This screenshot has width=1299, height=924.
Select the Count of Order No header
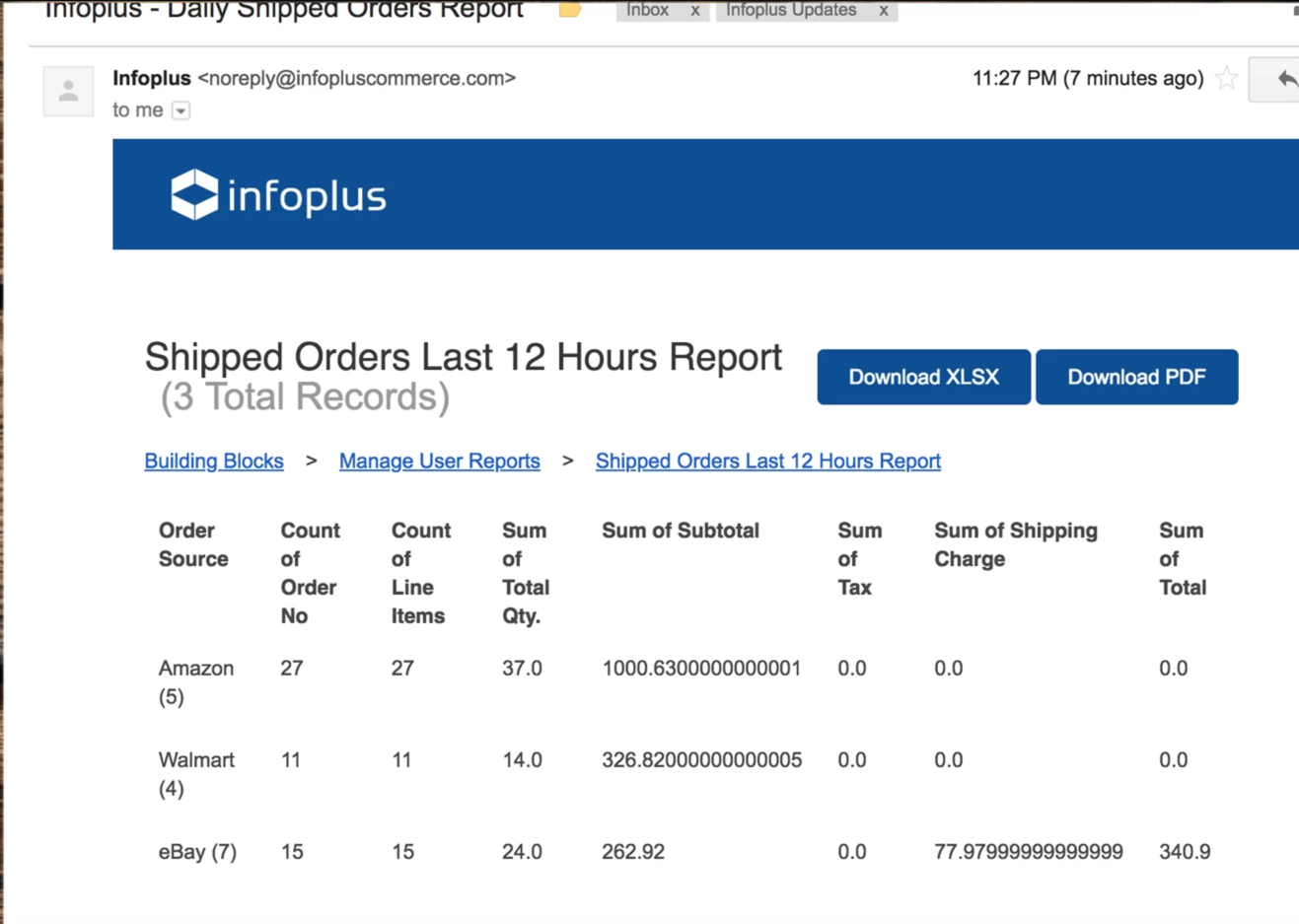tap(310, 573)
